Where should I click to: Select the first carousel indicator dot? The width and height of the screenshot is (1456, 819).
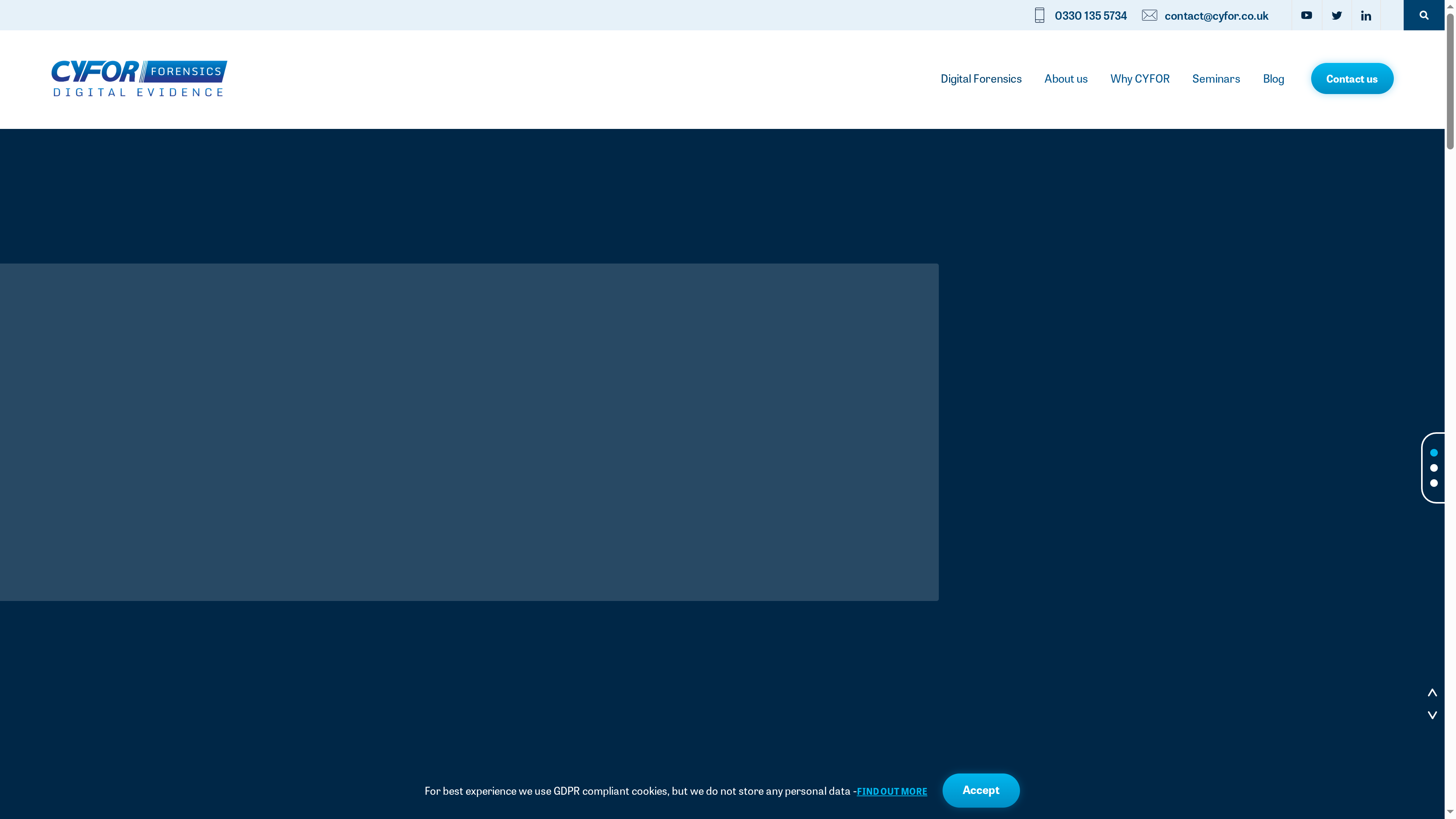pos(1434,452)
